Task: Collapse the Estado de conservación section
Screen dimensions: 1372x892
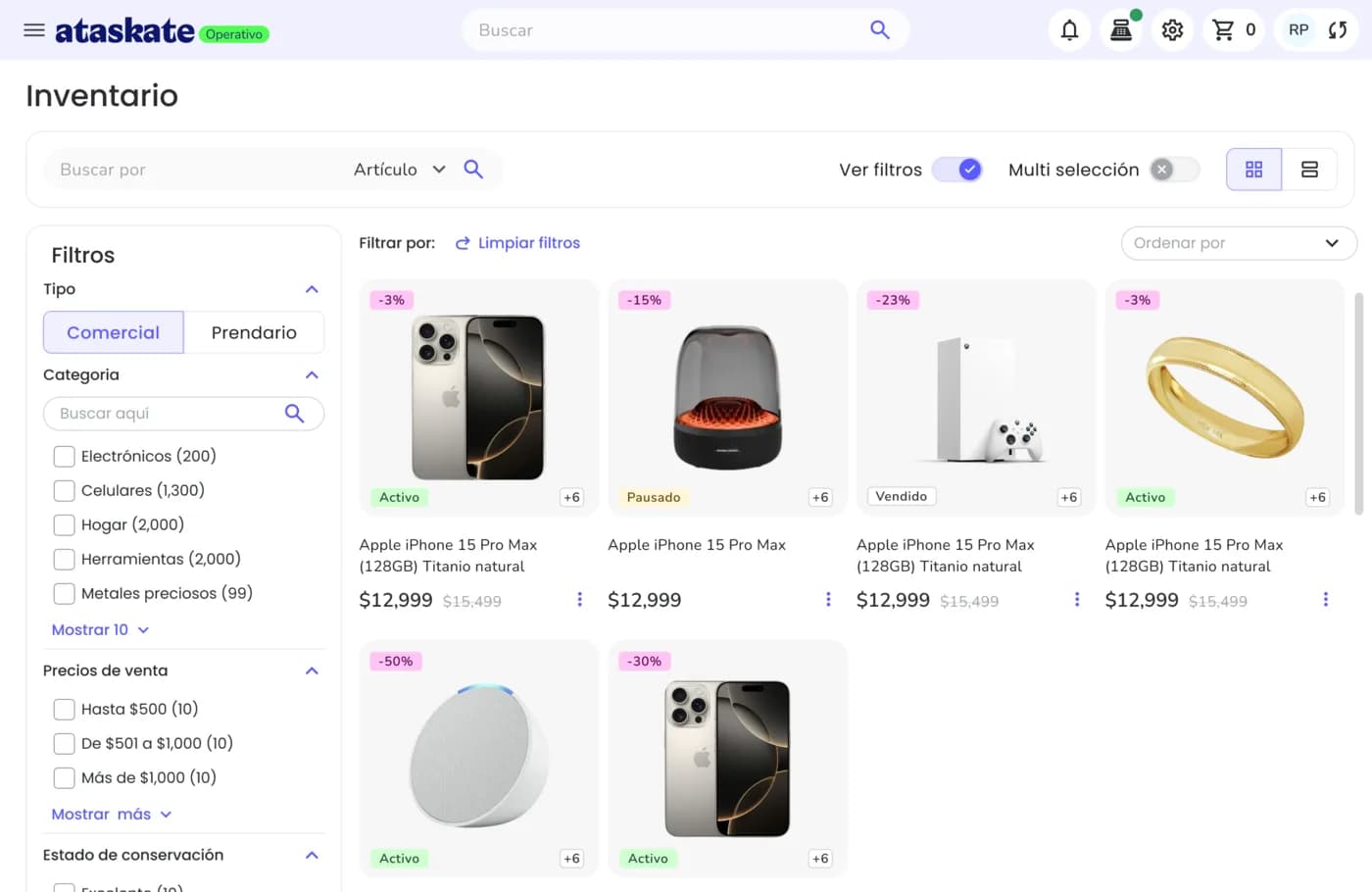Action: coord(312,856)
